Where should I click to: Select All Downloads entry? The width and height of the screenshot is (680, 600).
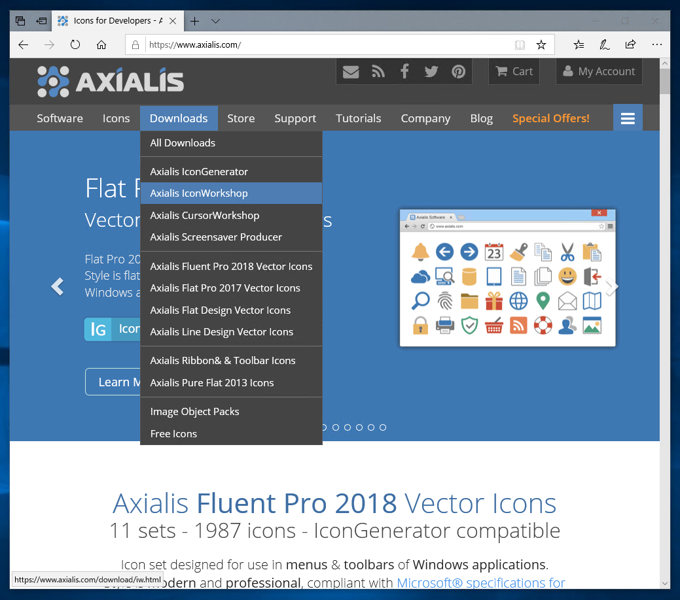[231, 143]
